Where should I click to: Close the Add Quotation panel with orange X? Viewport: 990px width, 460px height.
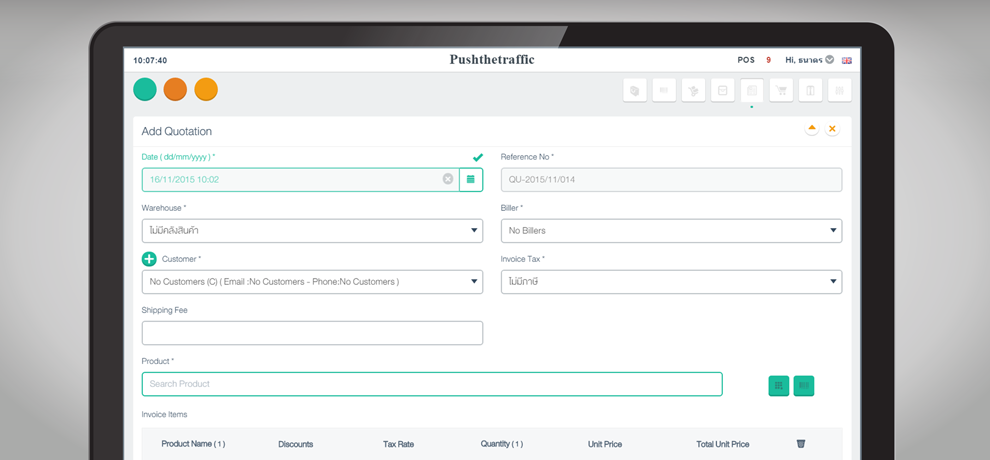click(832, 130)
